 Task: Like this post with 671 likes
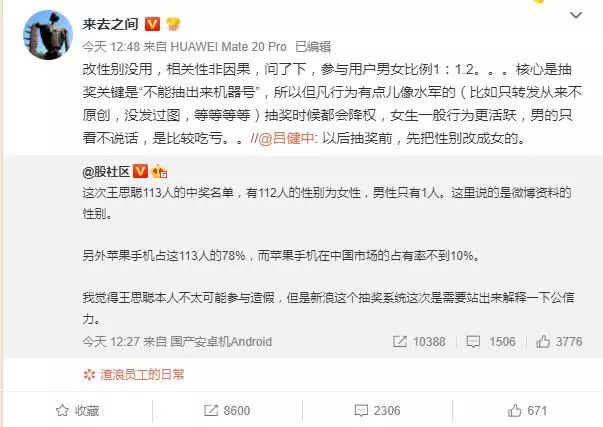[x=527, y=411]
